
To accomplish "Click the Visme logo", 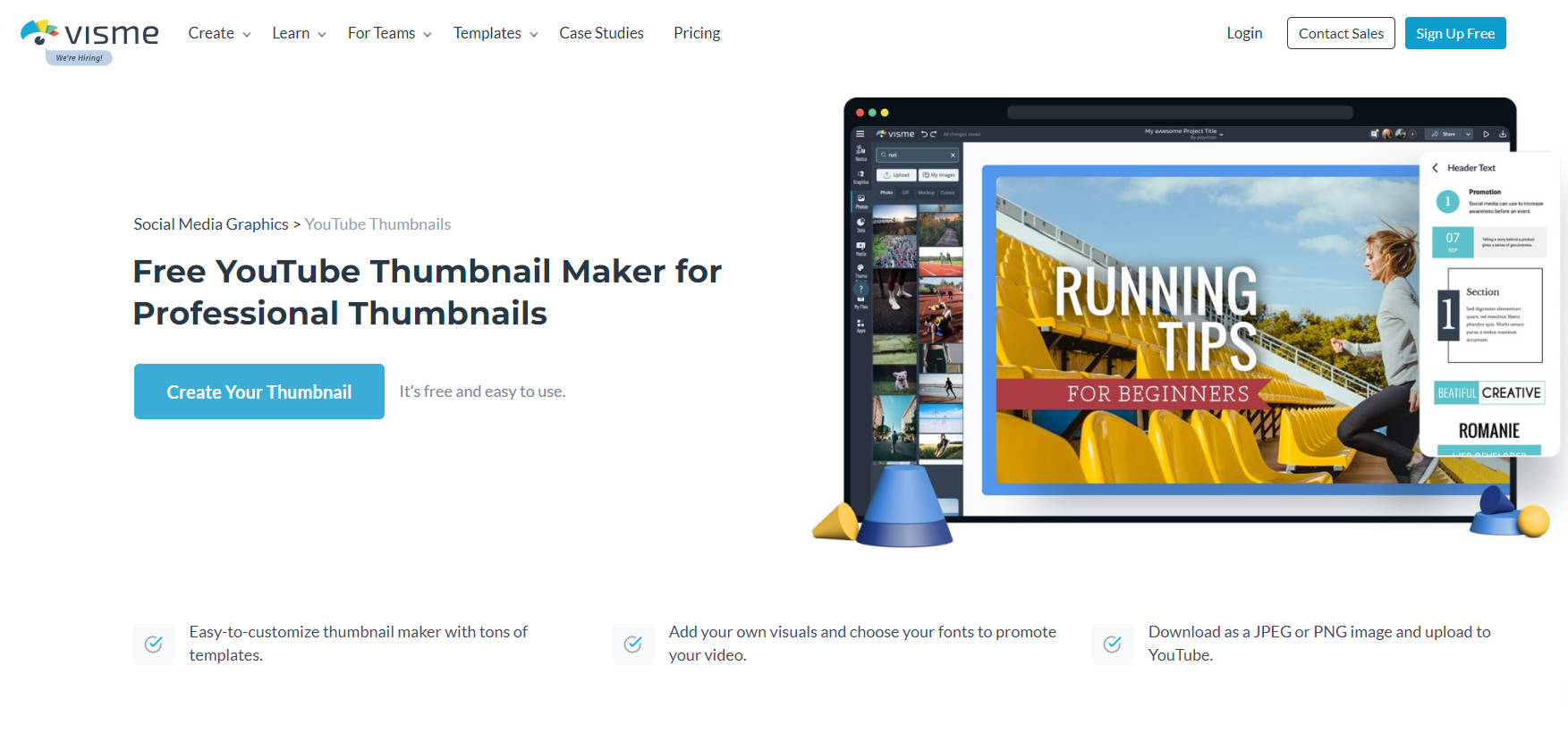I will click(x=89, y=33).
